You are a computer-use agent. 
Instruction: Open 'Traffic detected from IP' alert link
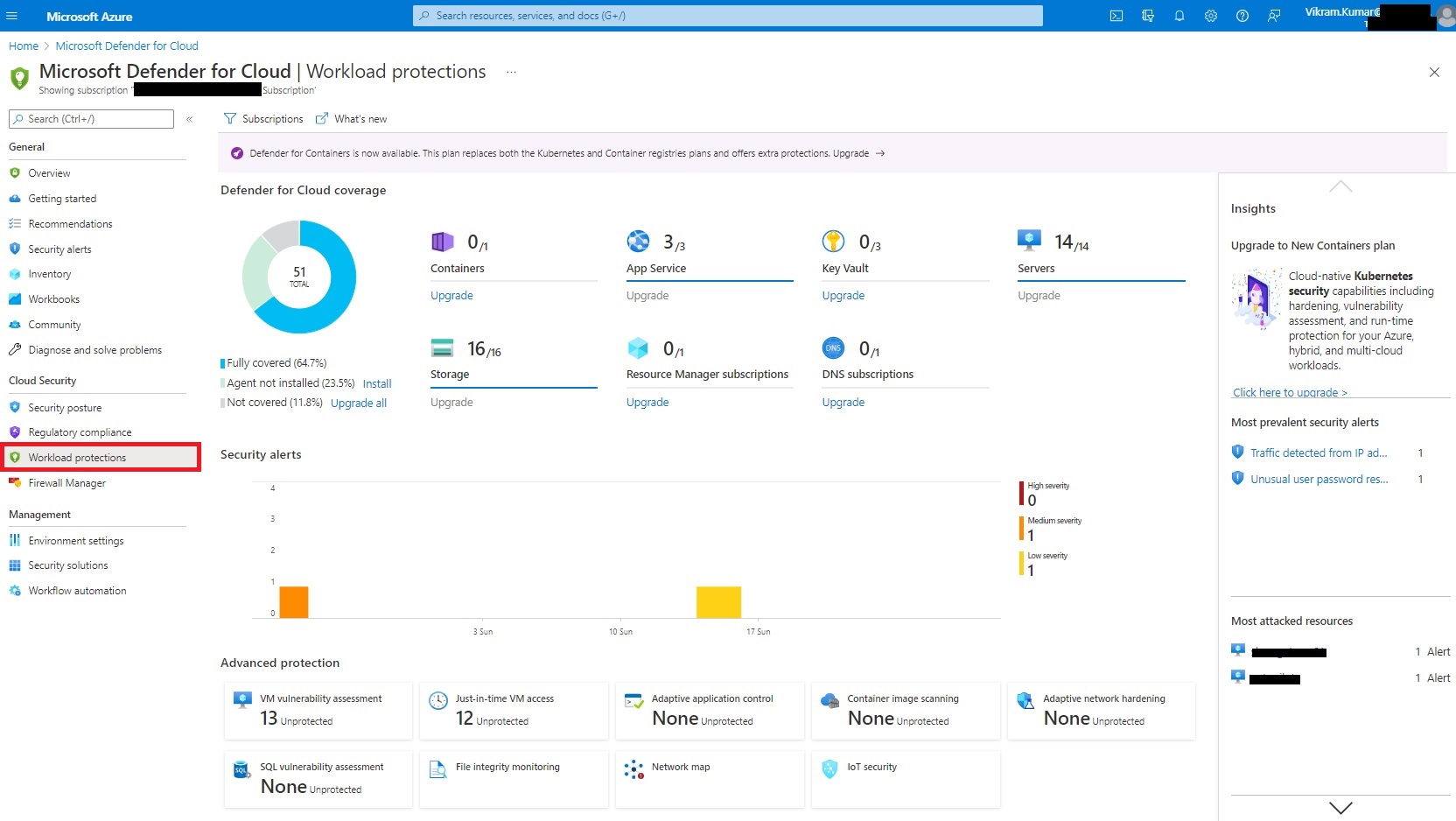tap(1319, 453)
